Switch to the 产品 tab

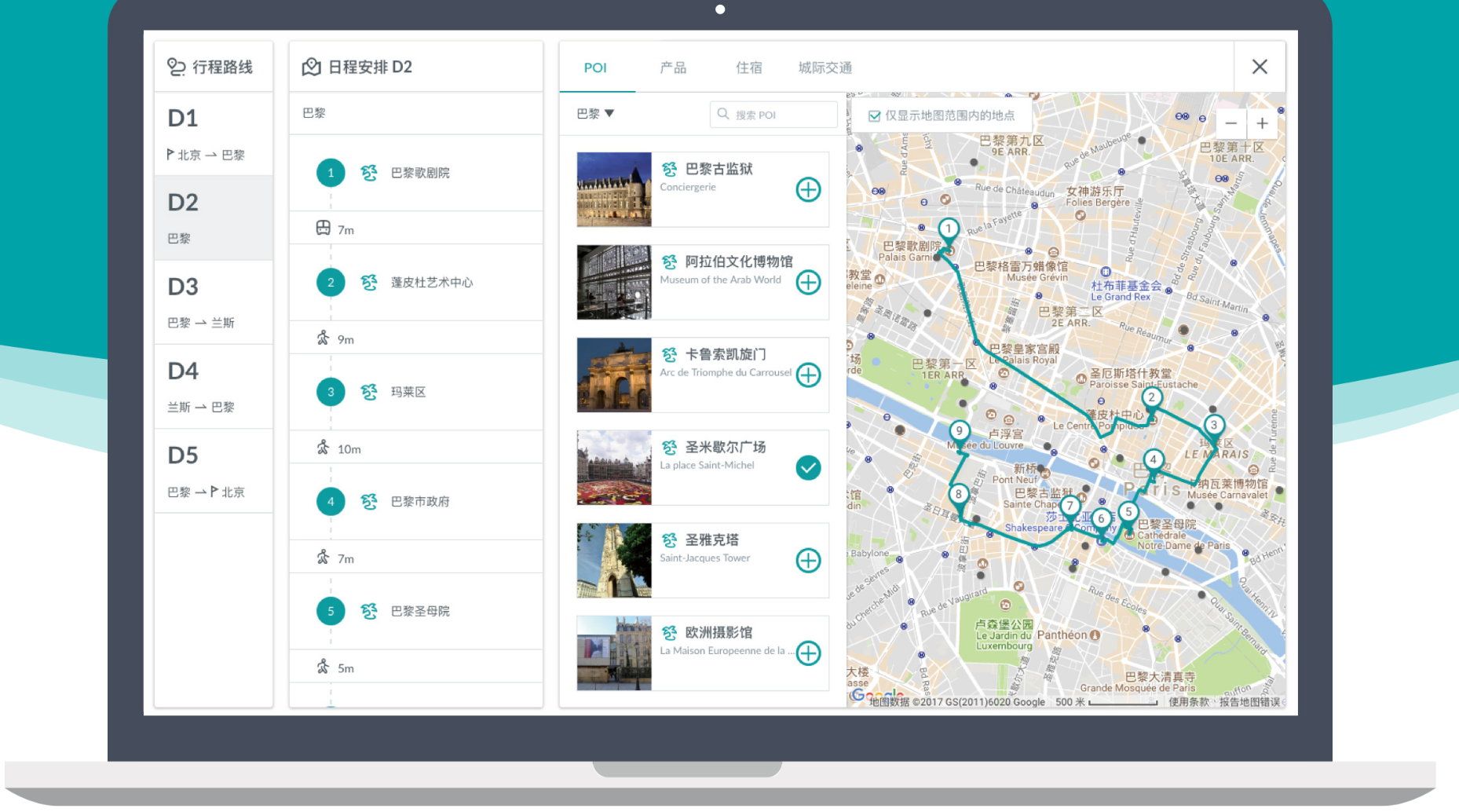[673, 68]
